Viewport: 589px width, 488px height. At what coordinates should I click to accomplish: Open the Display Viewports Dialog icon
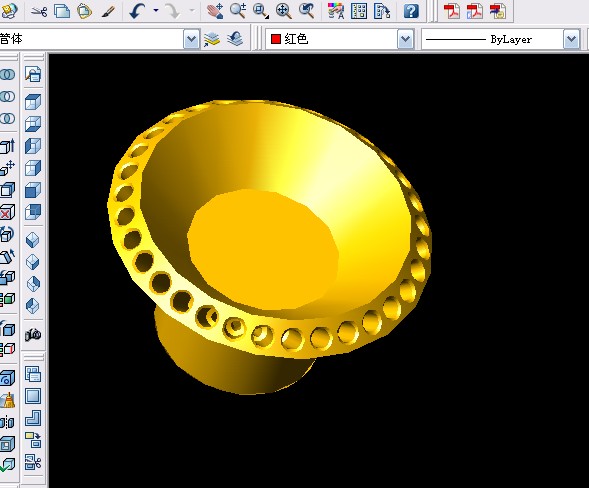[33, 375]
